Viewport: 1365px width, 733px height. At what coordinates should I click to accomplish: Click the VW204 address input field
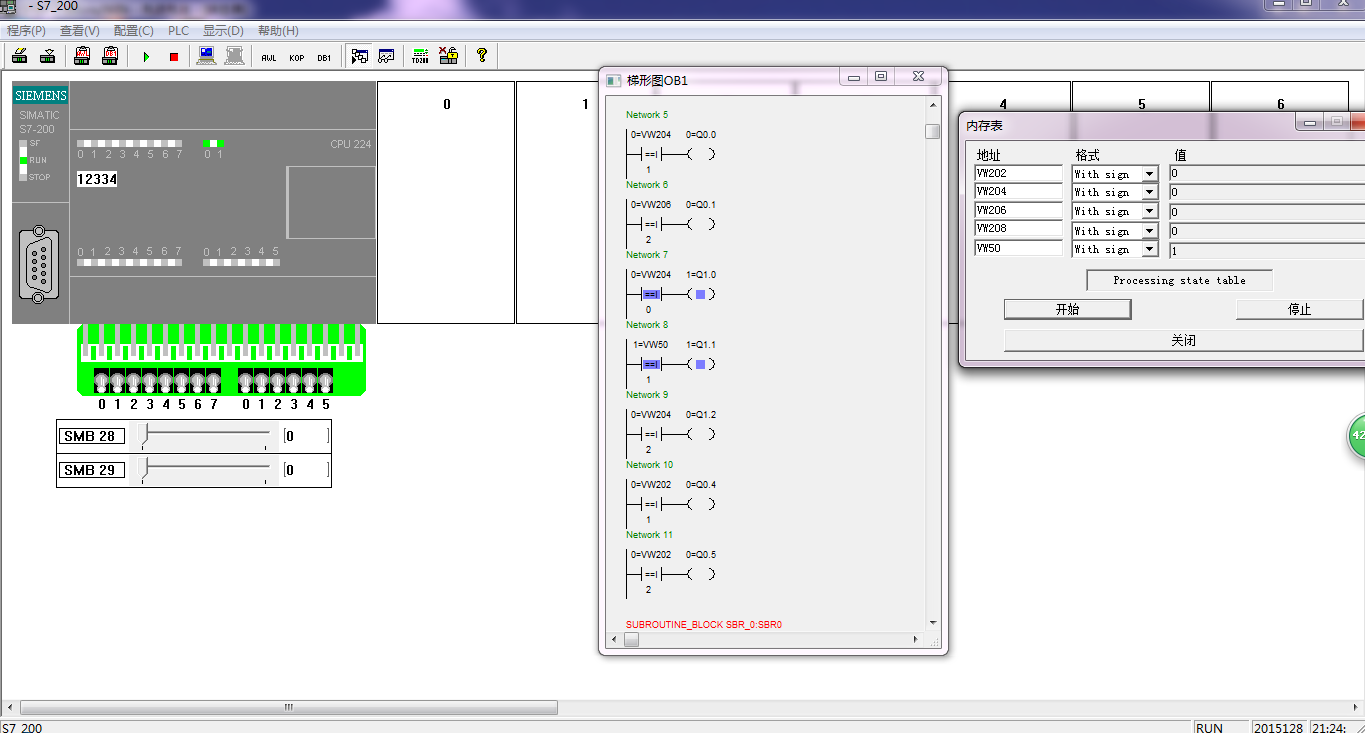click(x=1018, y=192)
